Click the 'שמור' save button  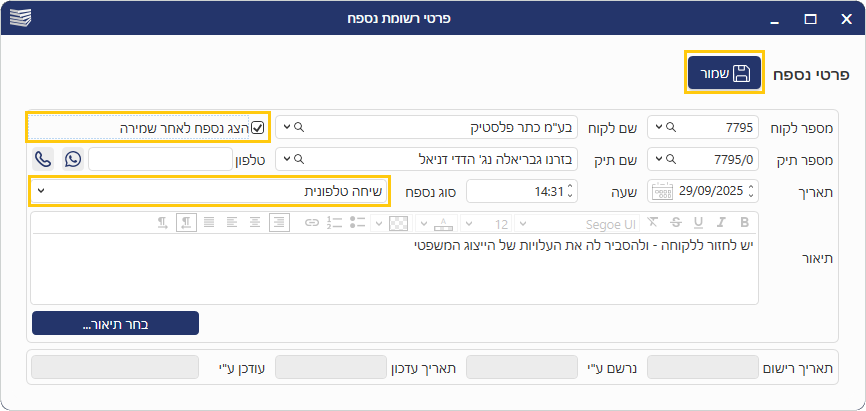click(724, 73)
